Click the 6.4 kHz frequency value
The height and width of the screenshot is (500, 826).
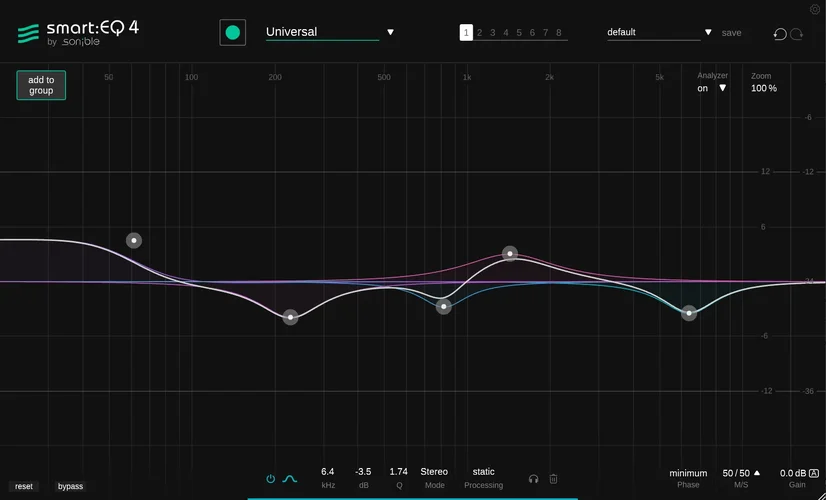[x=328, y=472]
